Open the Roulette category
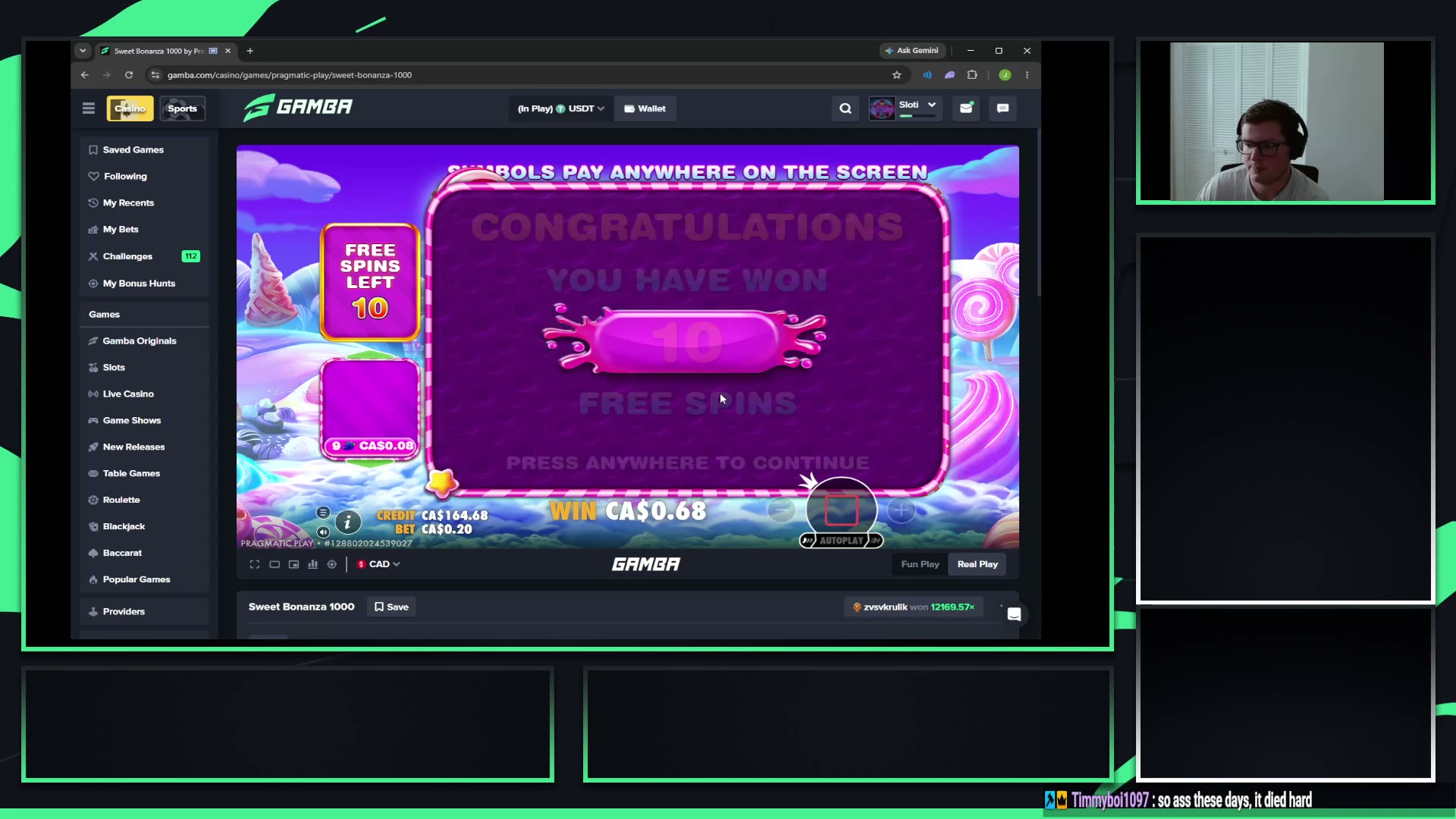 coord(144,500)
